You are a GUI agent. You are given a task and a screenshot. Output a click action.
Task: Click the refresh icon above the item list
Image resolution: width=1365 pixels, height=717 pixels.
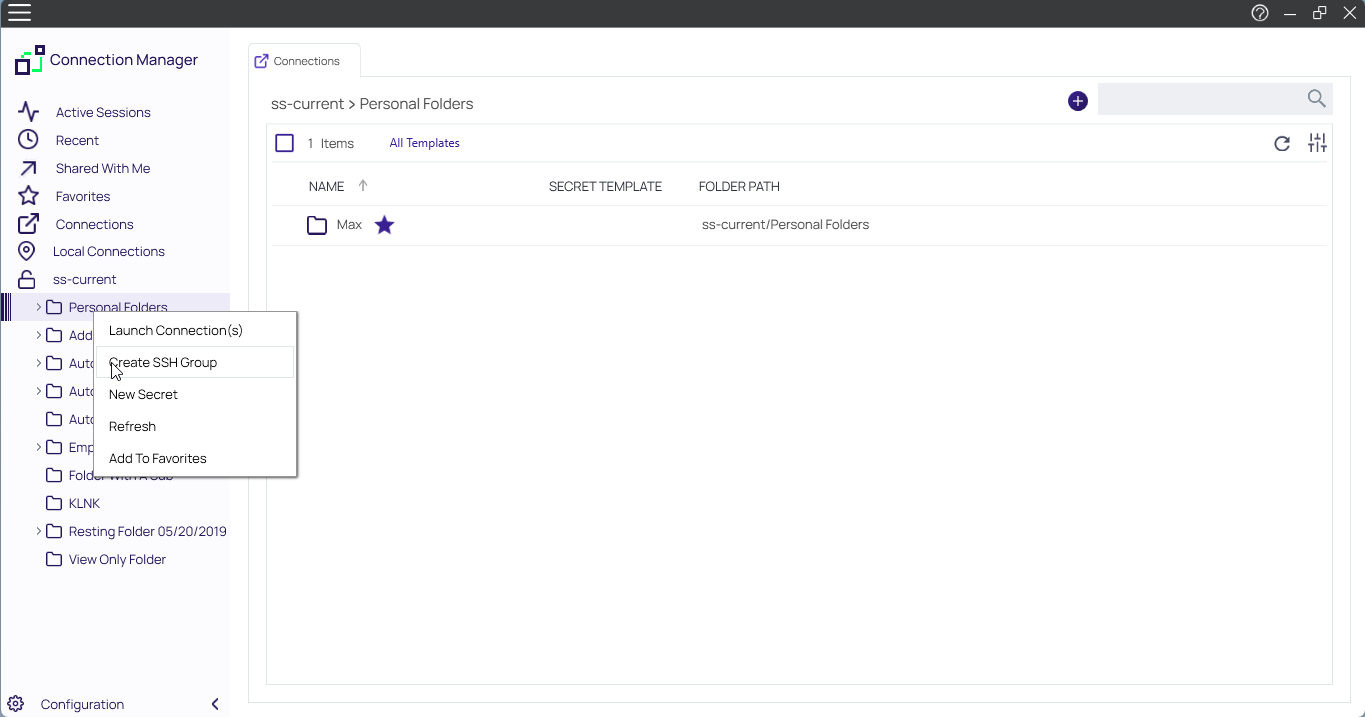click(1282, 143)
